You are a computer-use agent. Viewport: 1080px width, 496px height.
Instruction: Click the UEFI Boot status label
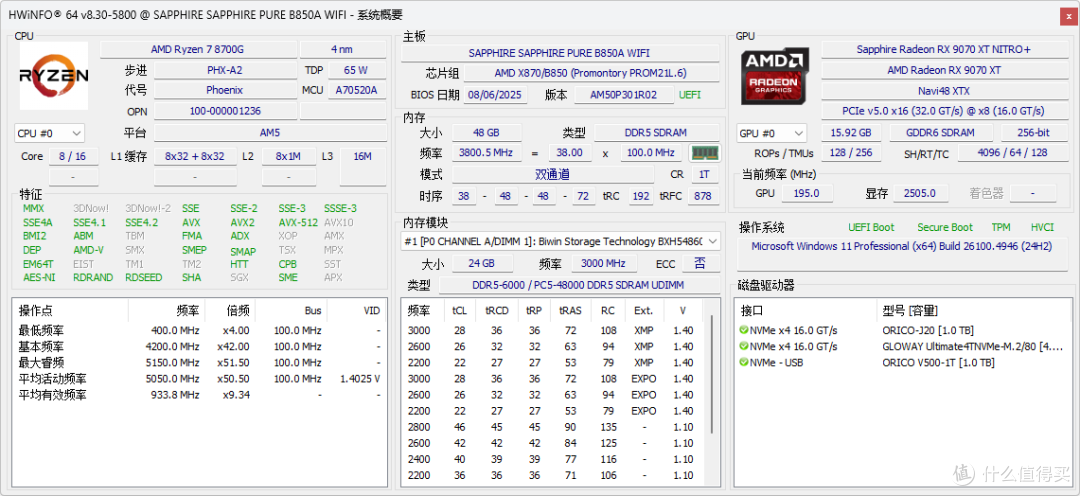871,227
